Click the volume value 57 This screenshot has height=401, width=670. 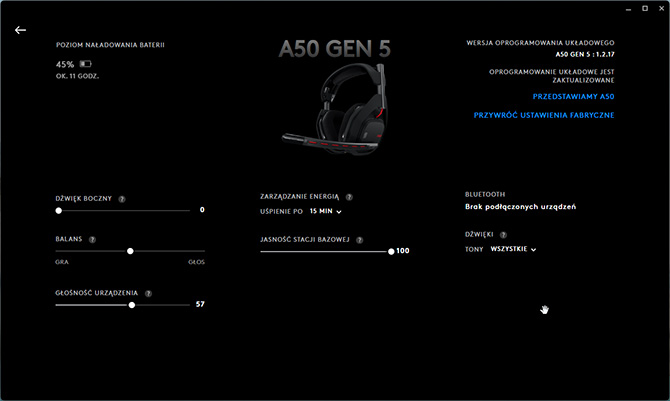(200, 304)
